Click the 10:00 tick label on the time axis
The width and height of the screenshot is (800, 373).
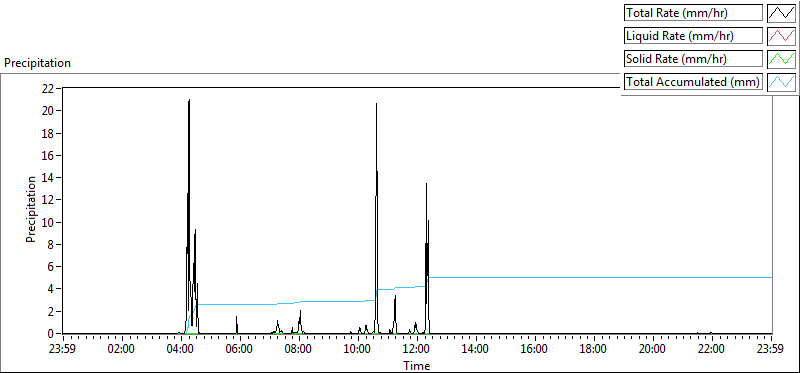358,350
